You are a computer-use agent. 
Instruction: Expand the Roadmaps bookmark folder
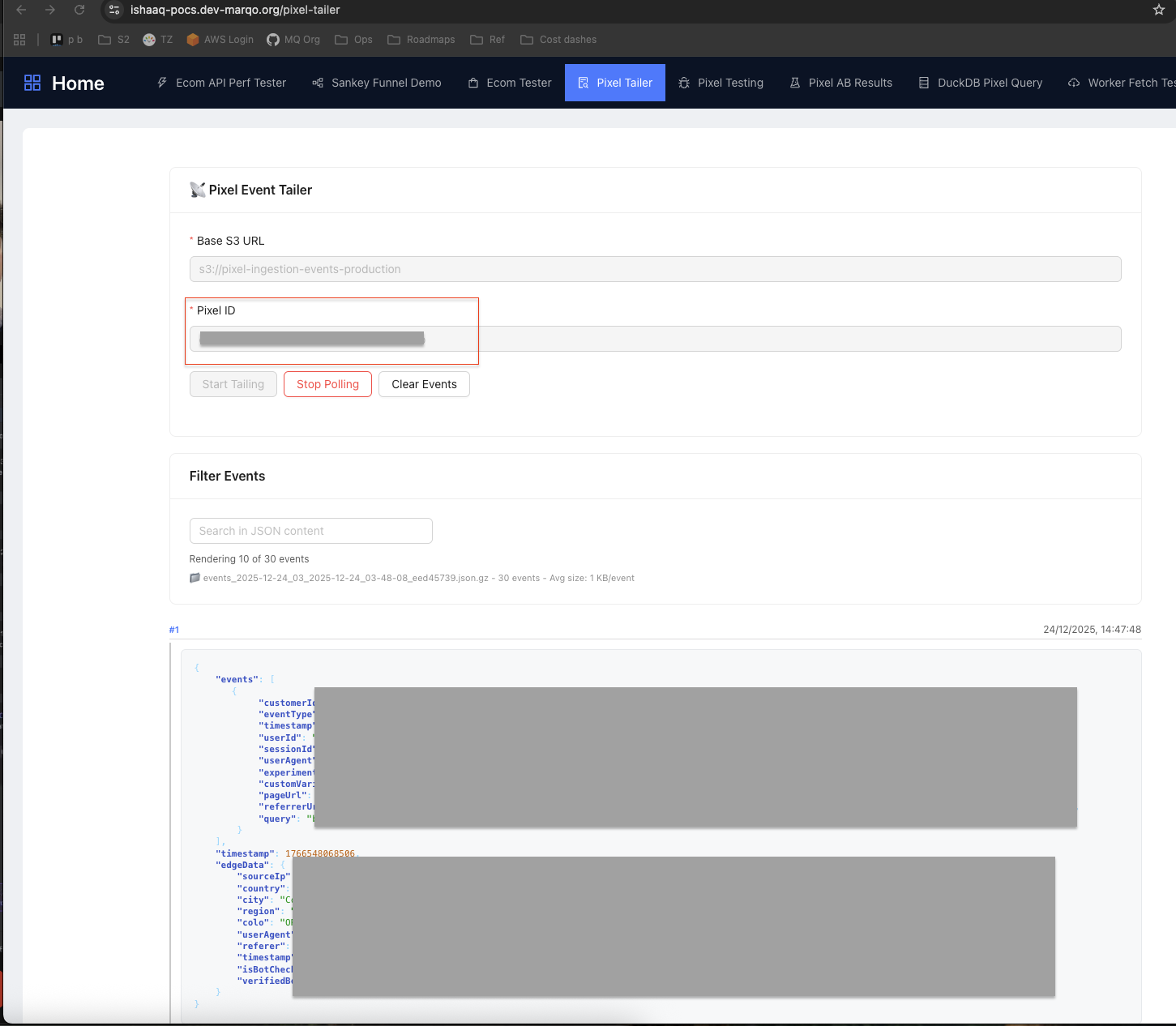pos(421,40)
